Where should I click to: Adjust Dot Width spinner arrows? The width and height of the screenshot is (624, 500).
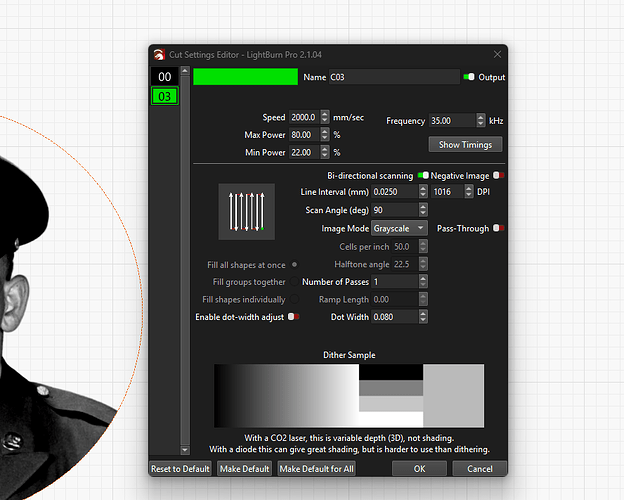tap(423, 317)
